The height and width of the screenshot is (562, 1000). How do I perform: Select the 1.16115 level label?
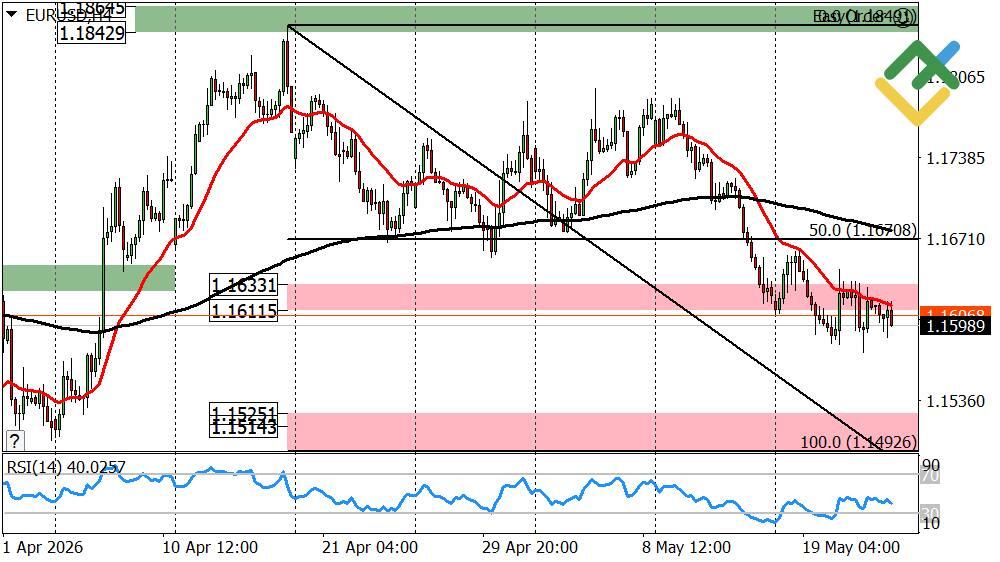tap(244, 311)
